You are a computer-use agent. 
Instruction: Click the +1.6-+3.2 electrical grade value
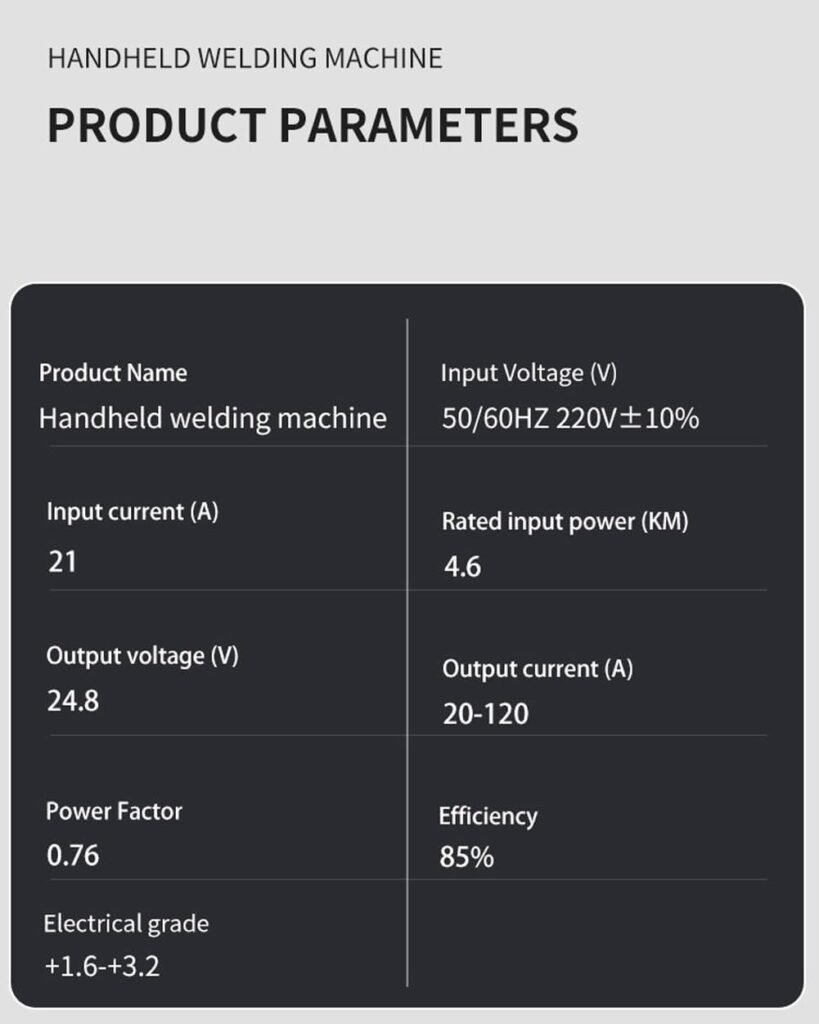(x=102, y=967)
